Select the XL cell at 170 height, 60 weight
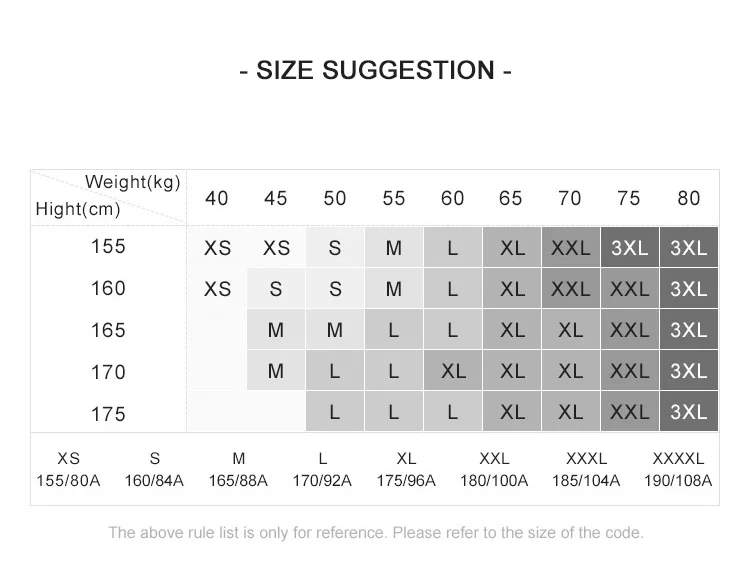The height and width of the screenshot is (576, 750). click(453, 371)
